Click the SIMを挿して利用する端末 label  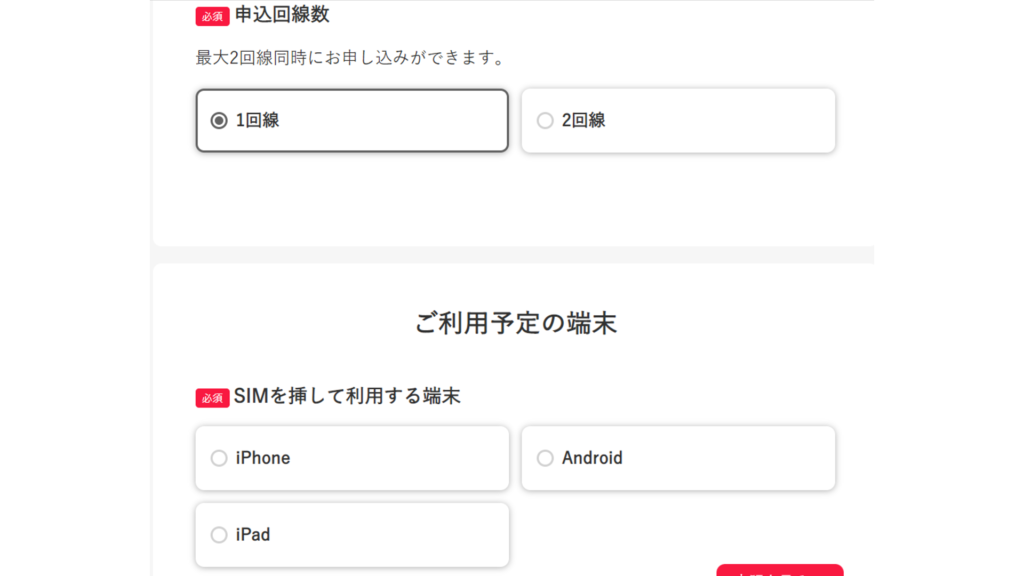tap(347, 396)
